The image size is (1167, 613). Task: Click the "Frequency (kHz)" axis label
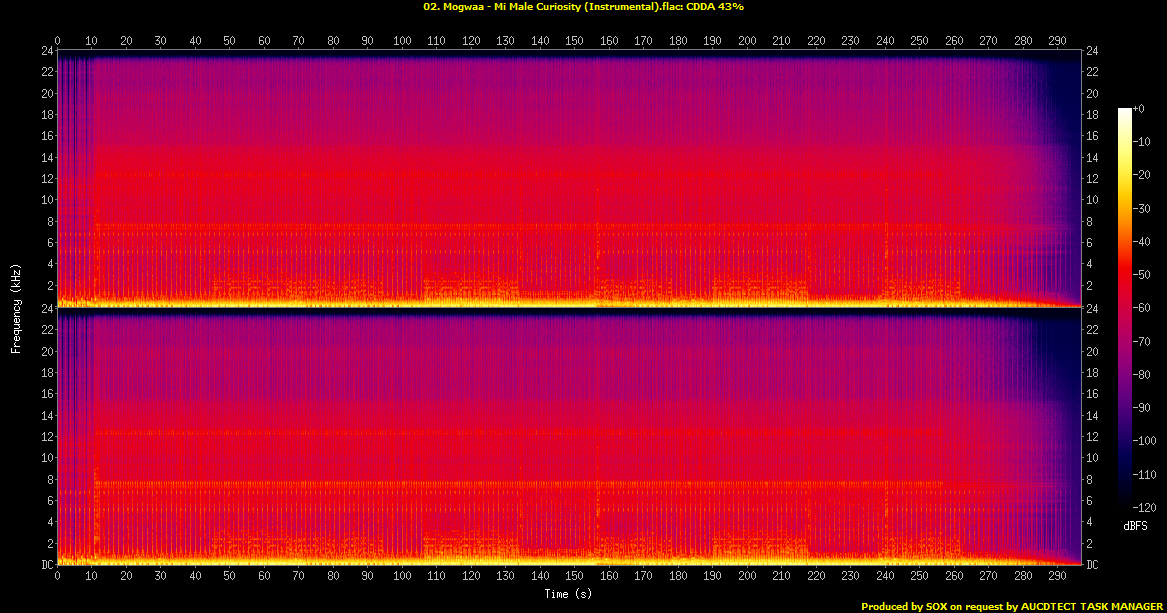16,309
